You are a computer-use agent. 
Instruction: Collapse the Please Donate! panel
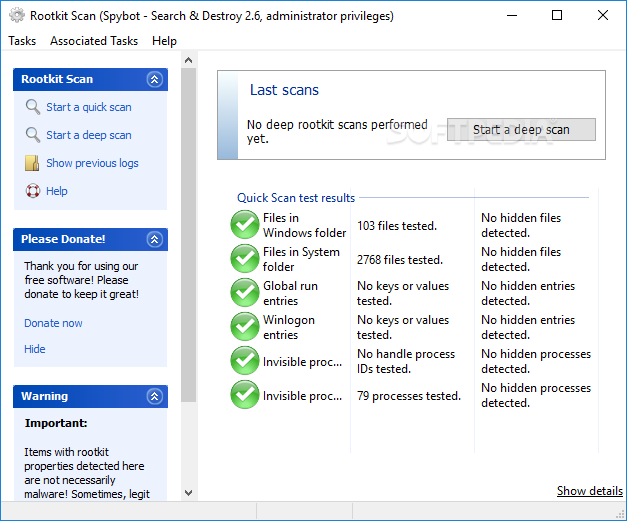pyautogui.click(x=154, y=239)
